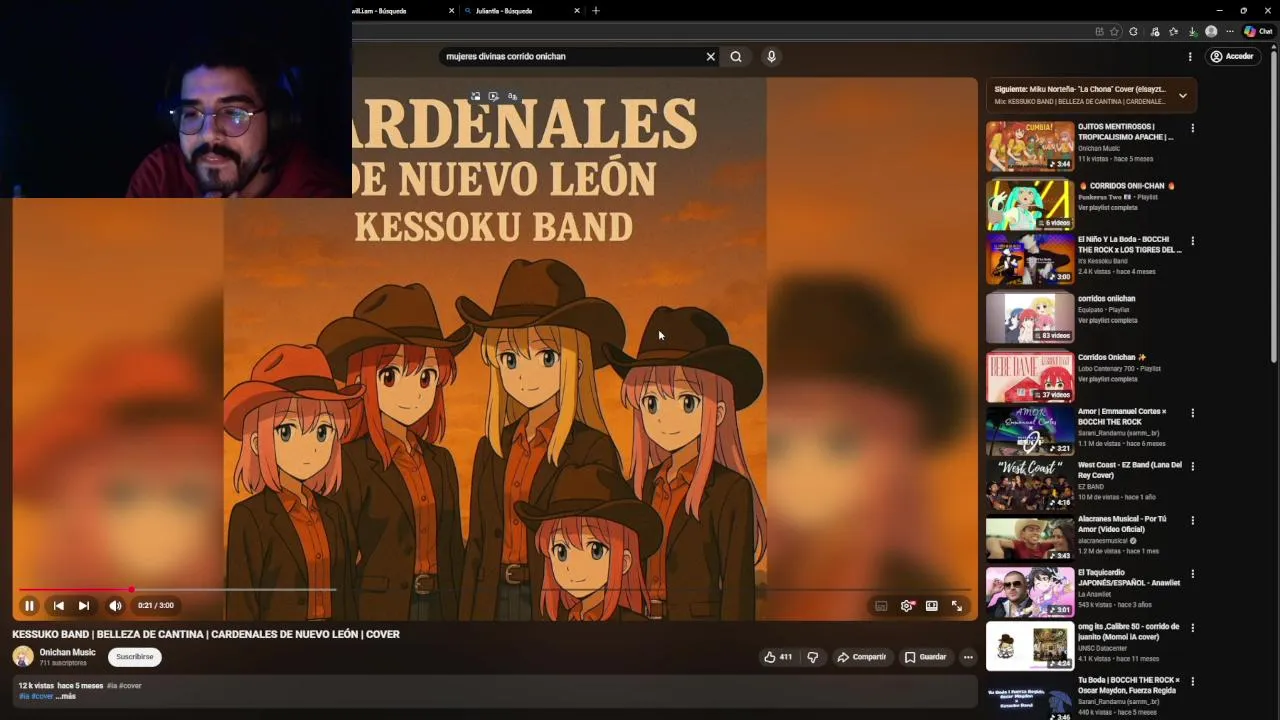
Task: Open a new browser tab
Action: point(596,11)
